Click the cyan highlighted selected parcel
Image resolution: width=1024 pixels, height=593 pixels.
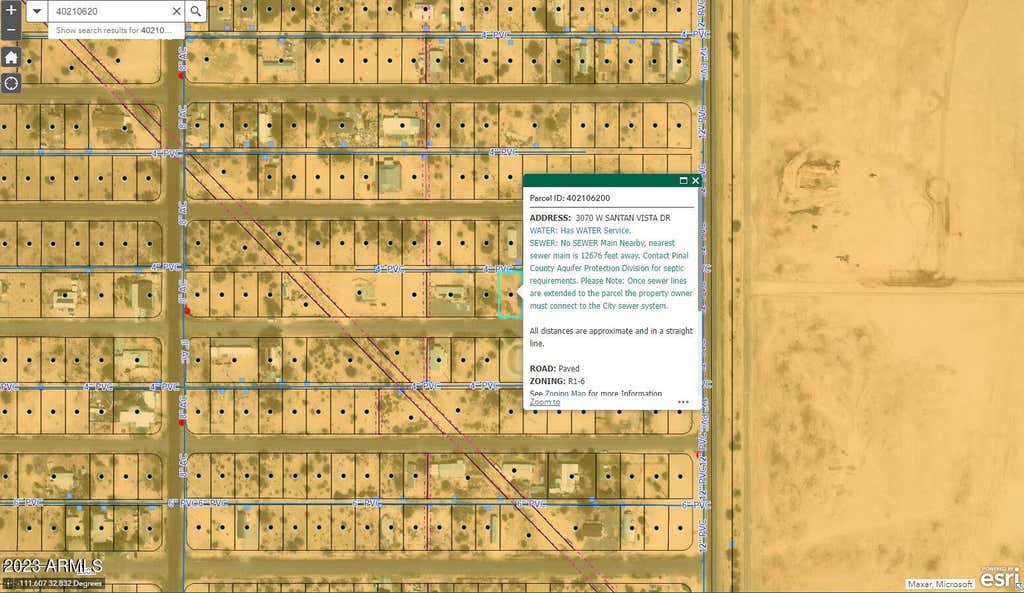click(x=510, y=295)
